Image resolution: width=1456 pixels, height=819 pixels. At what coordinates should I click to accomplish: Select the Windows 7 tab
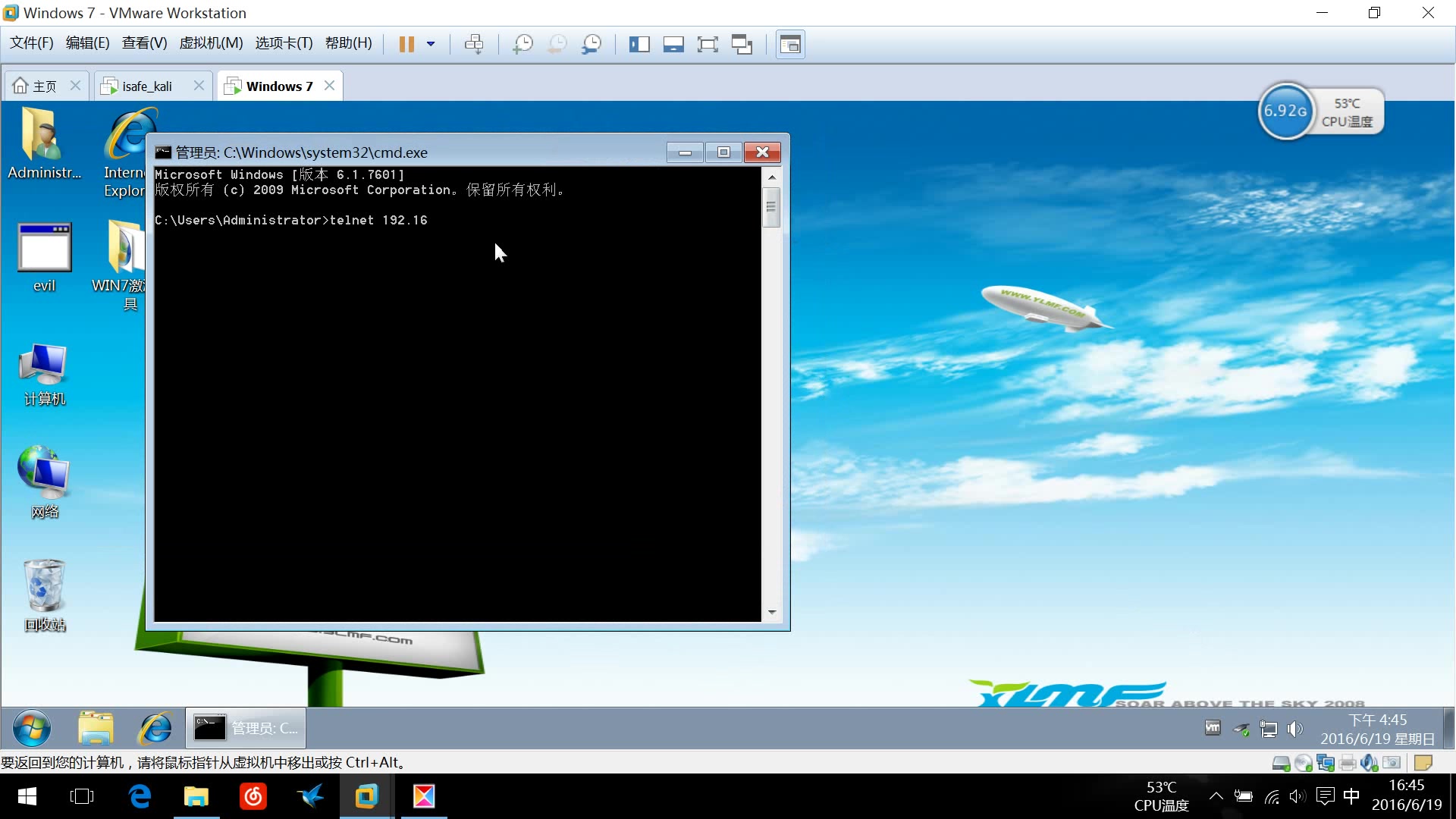pos(279,86)
